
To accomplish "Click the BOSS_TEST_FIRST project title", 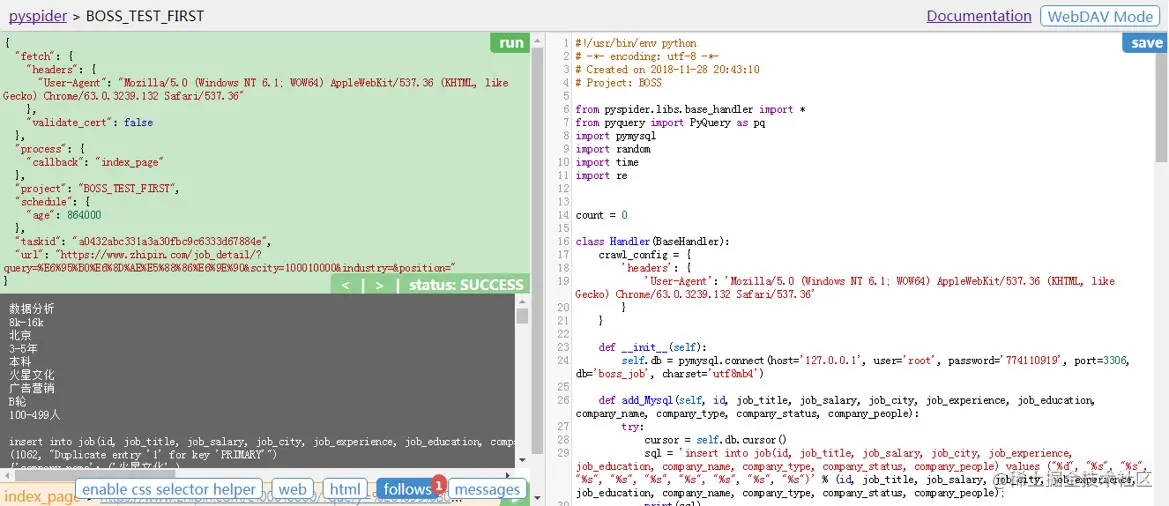I will (145, 16).
